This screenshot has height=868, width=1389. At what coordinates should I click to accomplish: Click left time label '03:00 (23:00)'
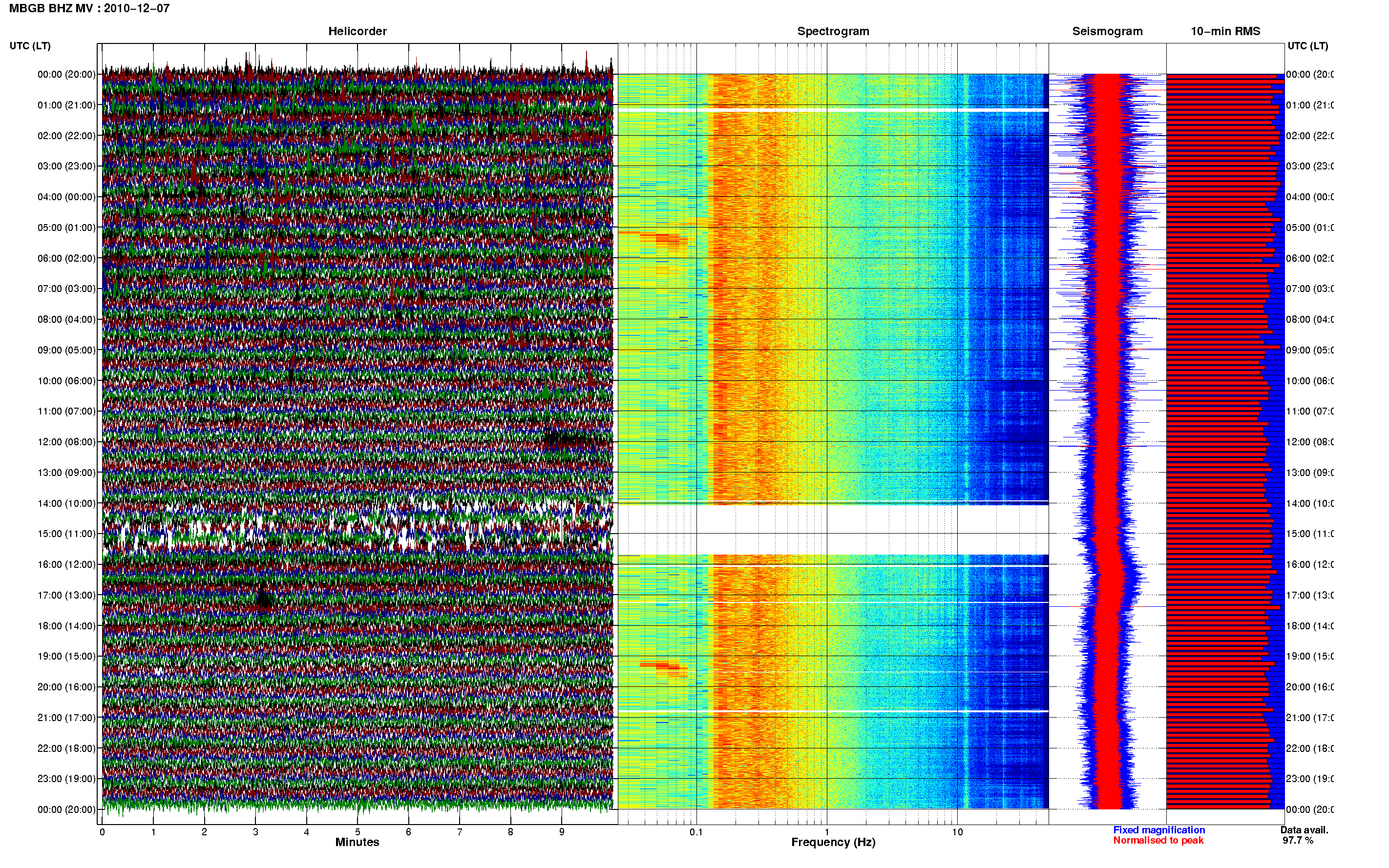pyautogui.click(x=66, y=166)
